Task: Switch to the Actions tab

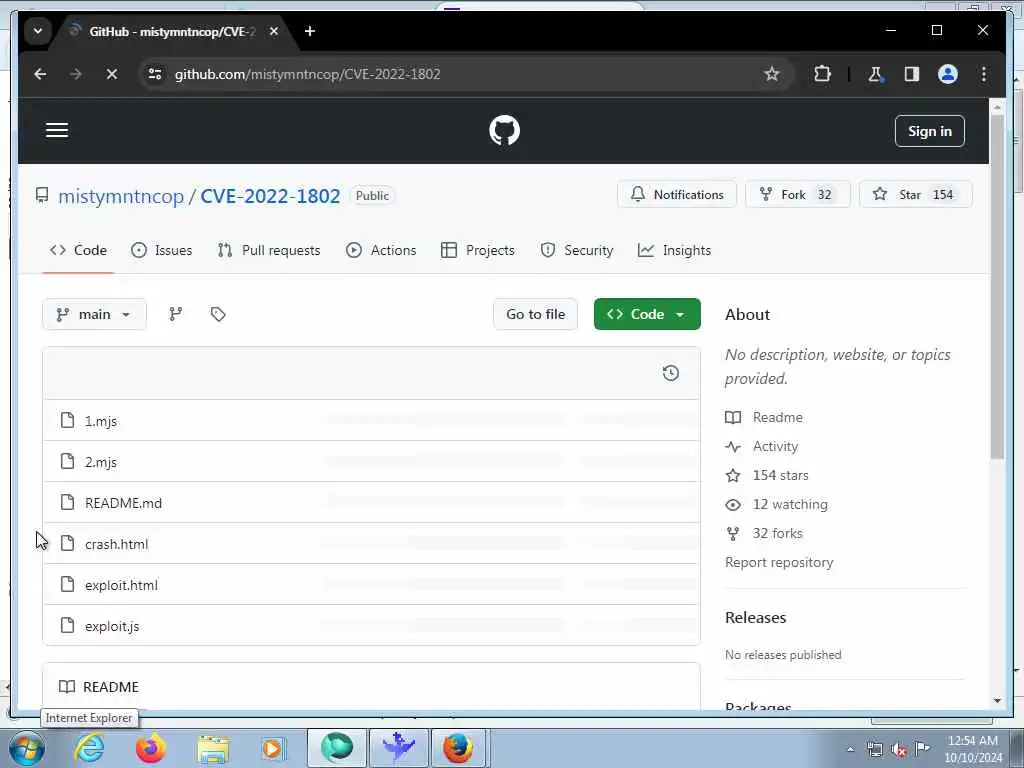Action: [381, 250]
